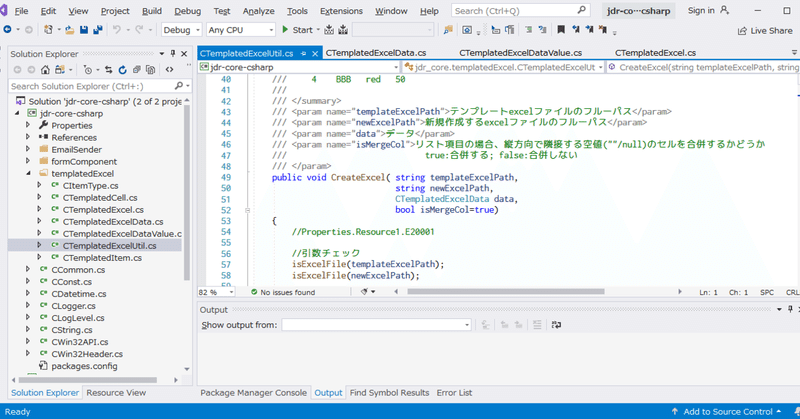Pin the Solution Explorer panel
800x419 pixels.
click(x=173, y=53)
